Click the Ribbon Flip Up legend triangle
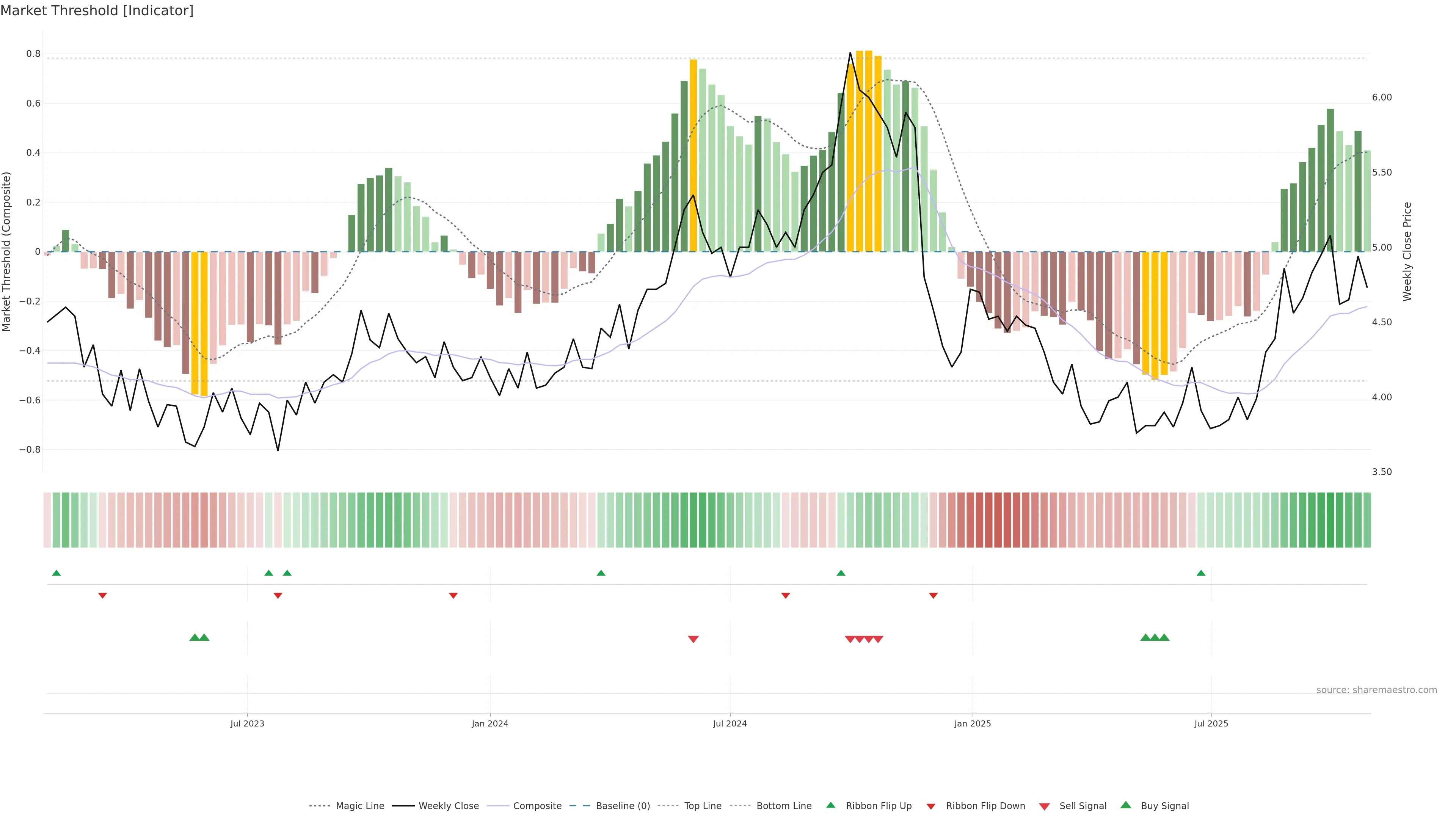This screenshot has width=1456, height=819. (x=830, y=805)
